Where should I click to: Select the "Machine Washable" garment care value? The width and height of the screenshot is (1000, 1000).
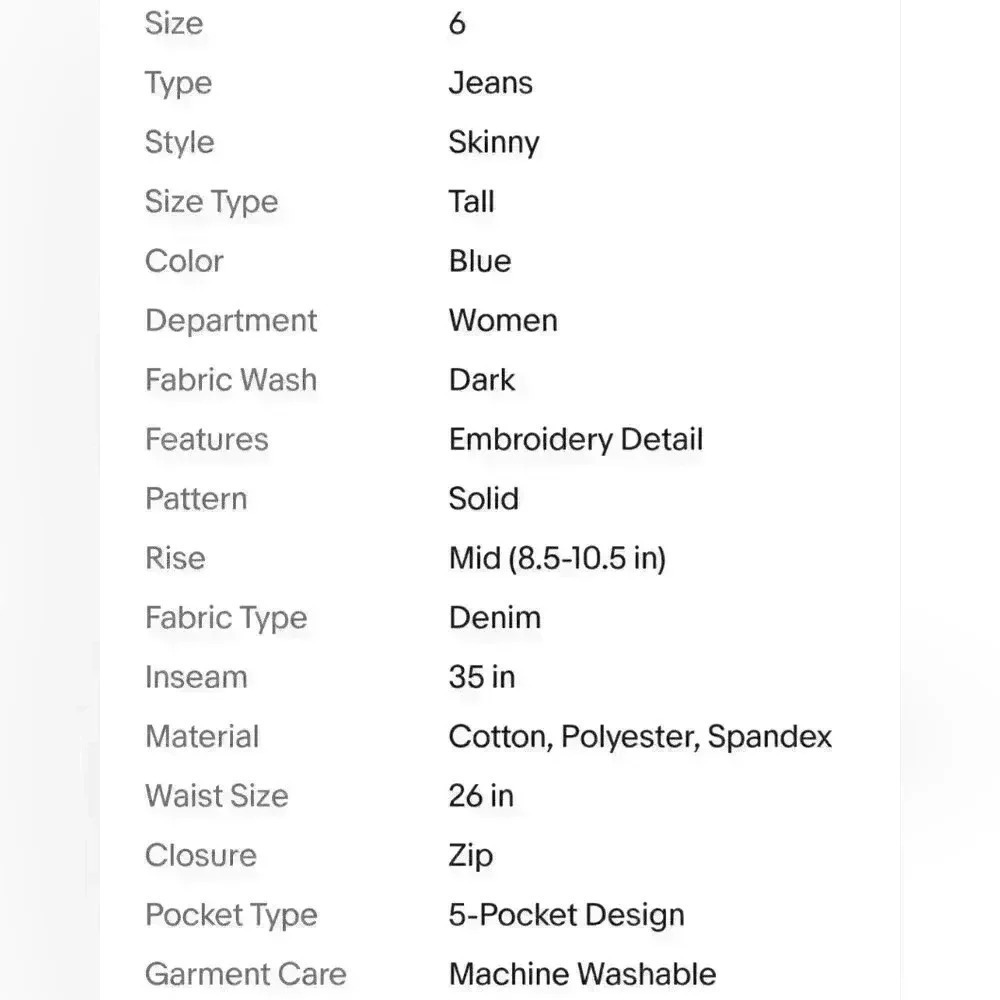(582, 974)
